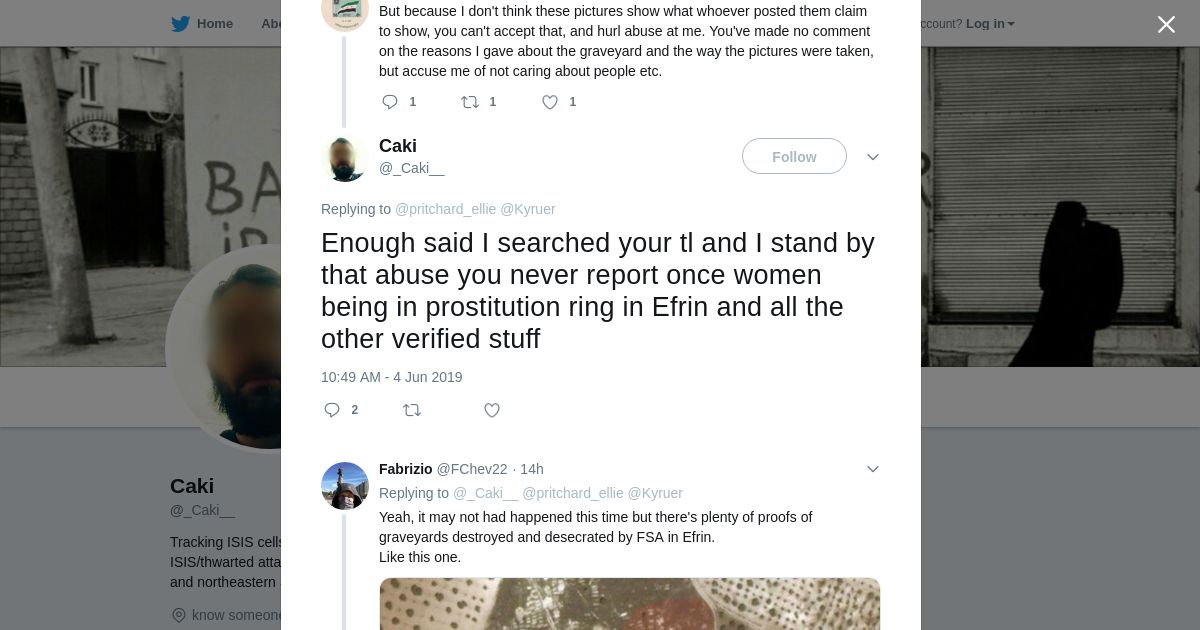The image size is (1200, 630).
Task: Click the 10:49 AM - 4 Jun 2019 timestamp
Action: (x=392, y=377)
